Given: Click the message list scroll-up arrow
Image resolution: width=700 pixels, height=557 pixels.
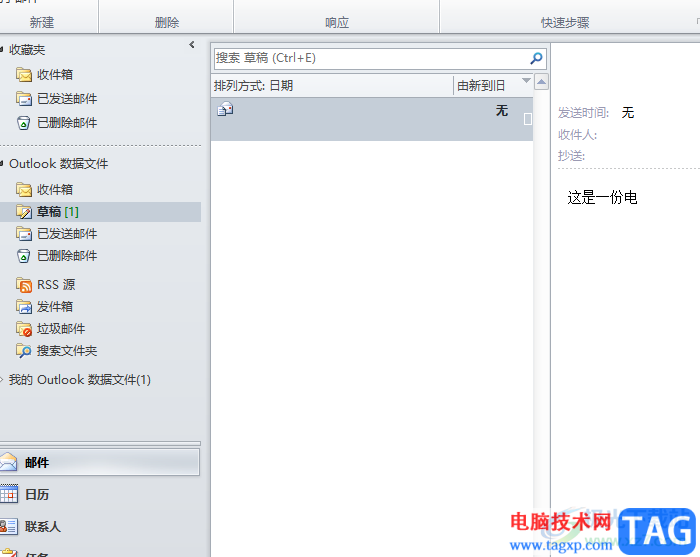Looking at the screenshot, I should 542,82.
